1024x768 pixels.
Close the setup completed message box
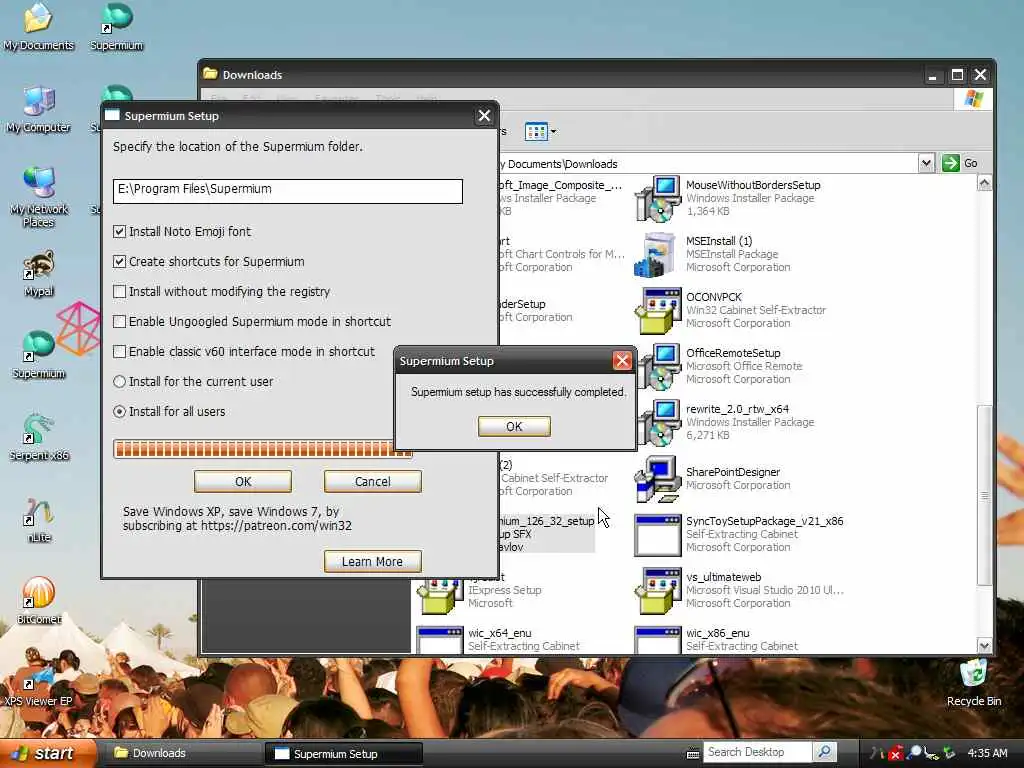click(x=622, y=360)
